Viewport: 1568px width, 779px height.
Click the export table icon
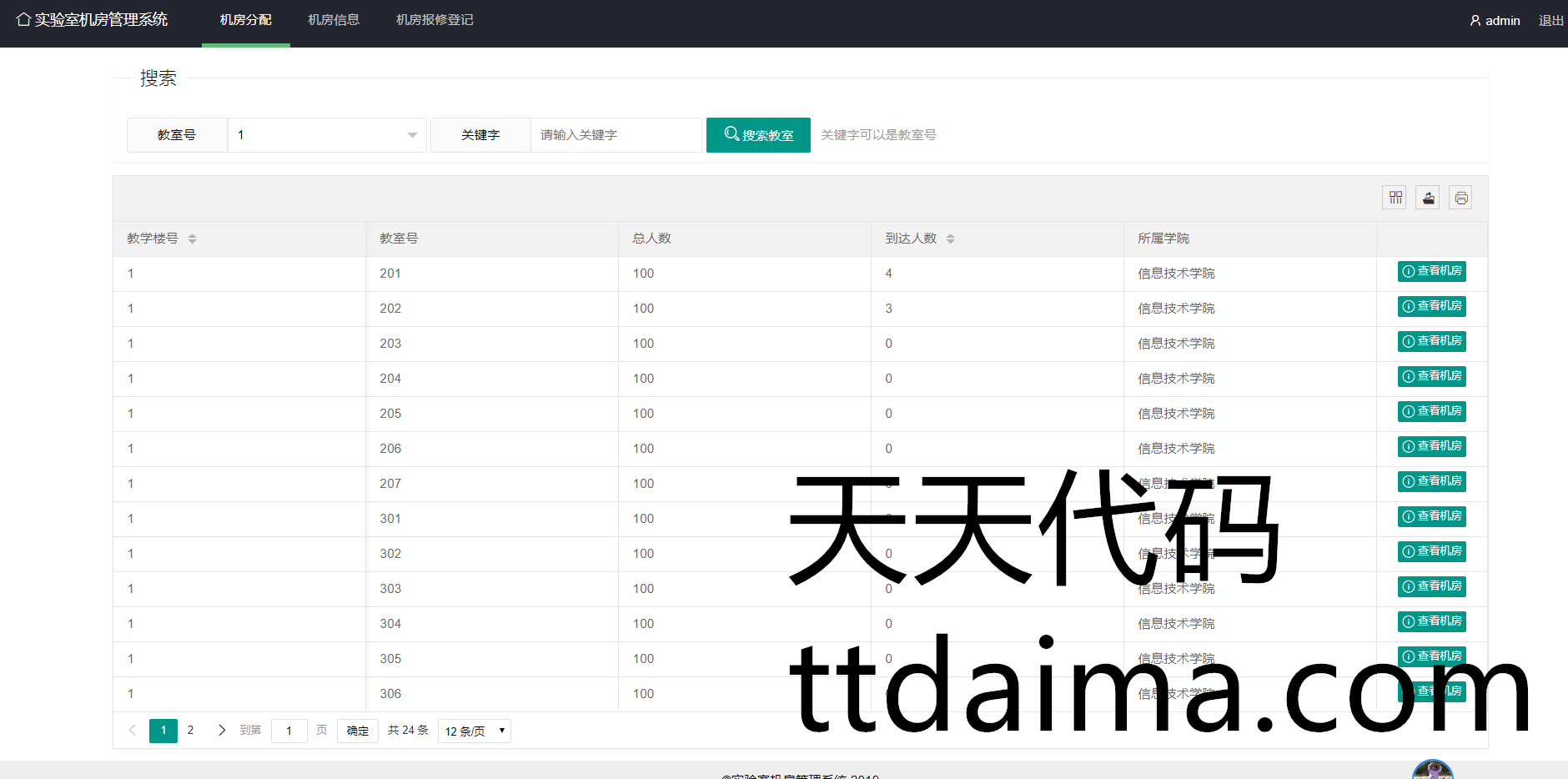tap(1428, 198)
